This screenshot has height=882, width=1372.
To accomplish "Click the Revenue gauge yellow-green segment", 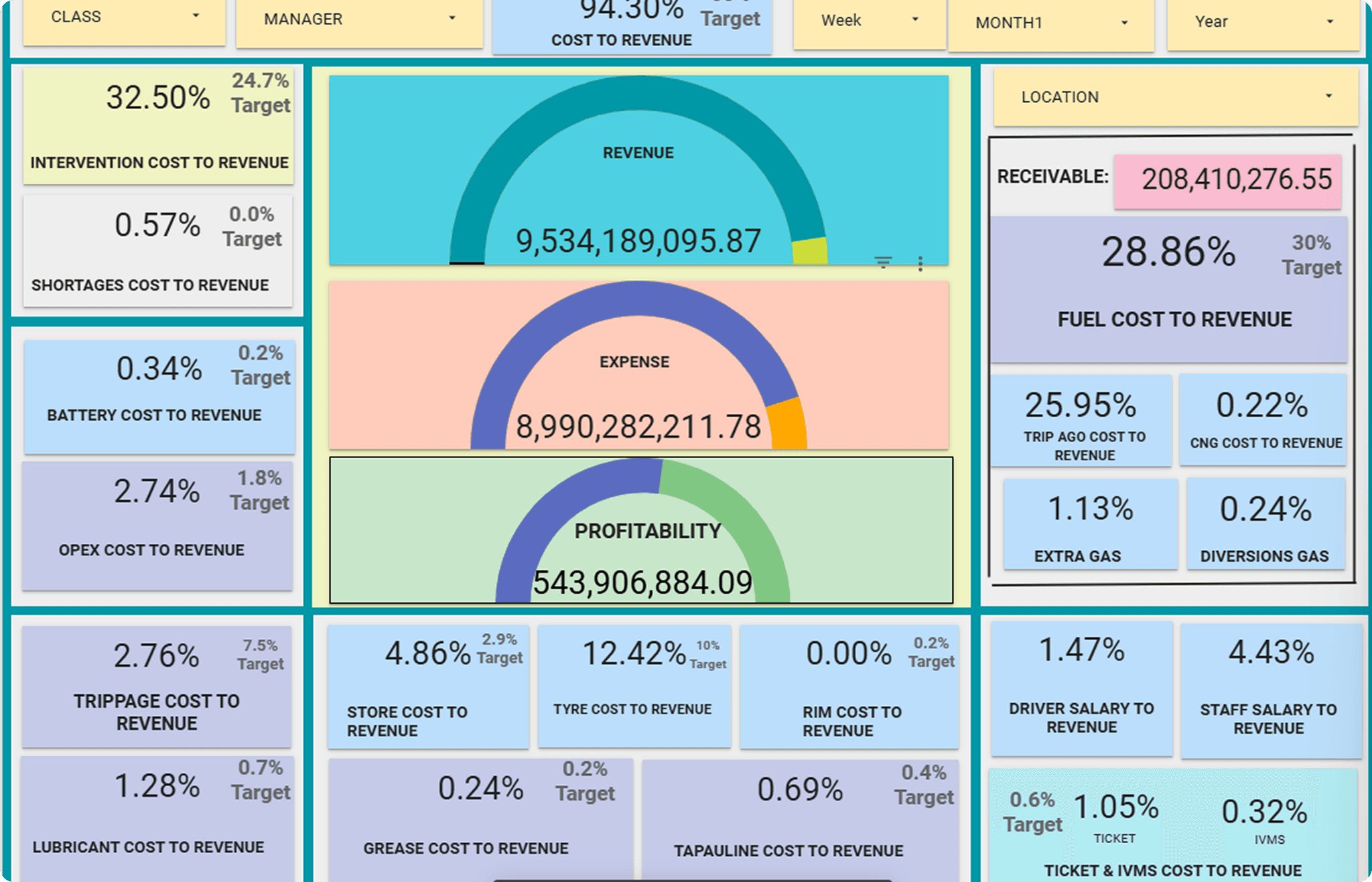I will [x=810, y=250].
